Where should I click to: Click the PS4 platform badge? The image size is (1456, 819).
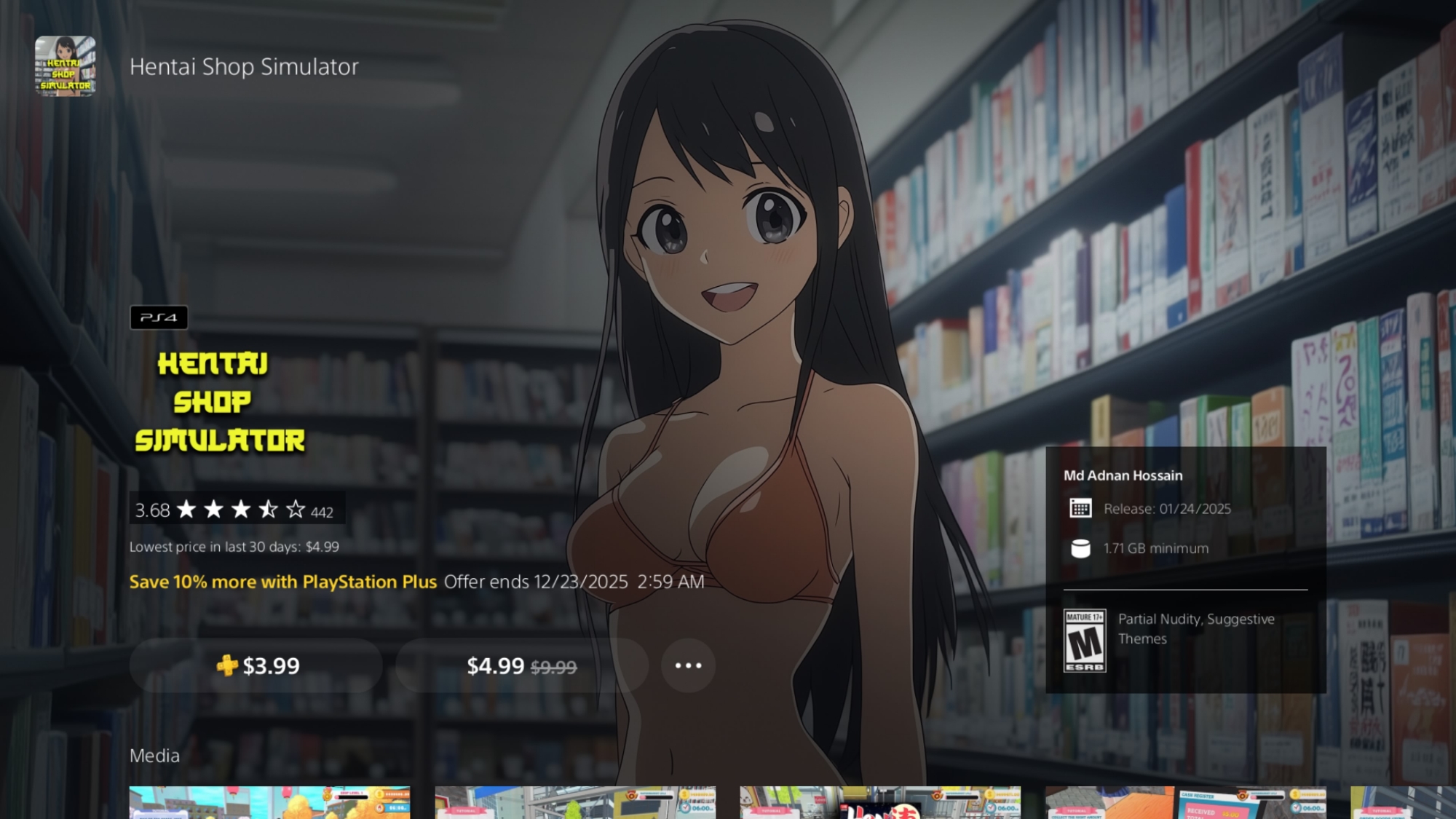pyautogui.click(x=159, y=317)
